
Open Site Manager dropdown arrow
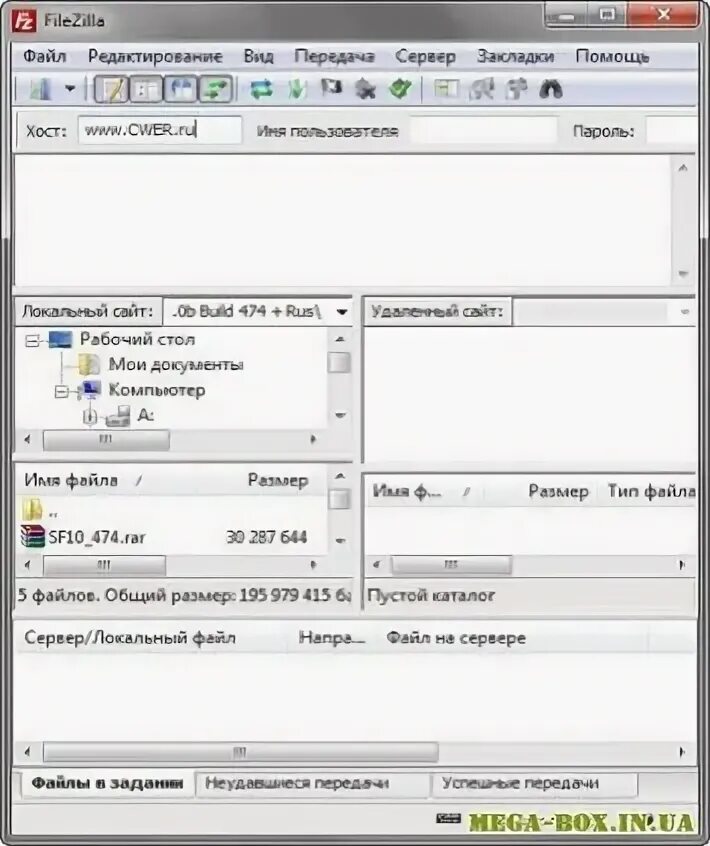70,88
